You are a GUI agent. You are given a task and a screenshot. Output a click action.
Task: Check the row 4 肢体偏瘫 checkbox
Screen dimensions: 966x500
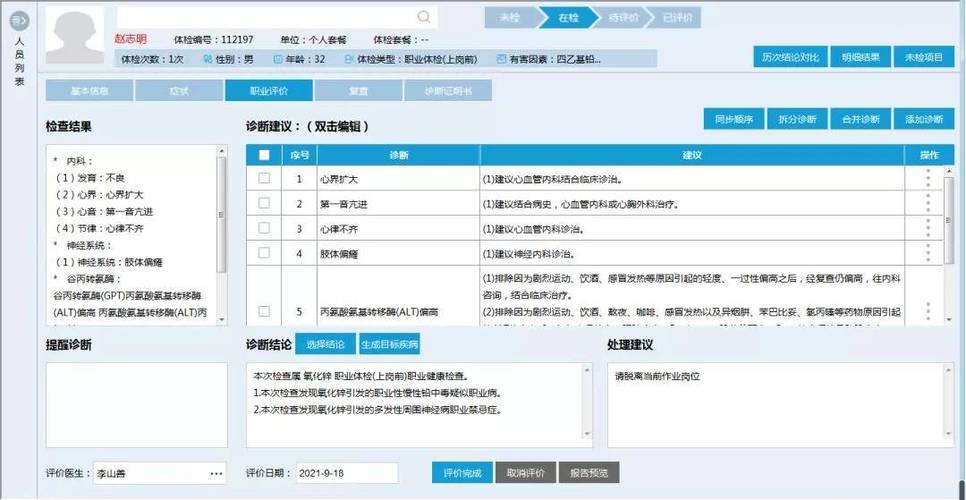tap(264, 252)
